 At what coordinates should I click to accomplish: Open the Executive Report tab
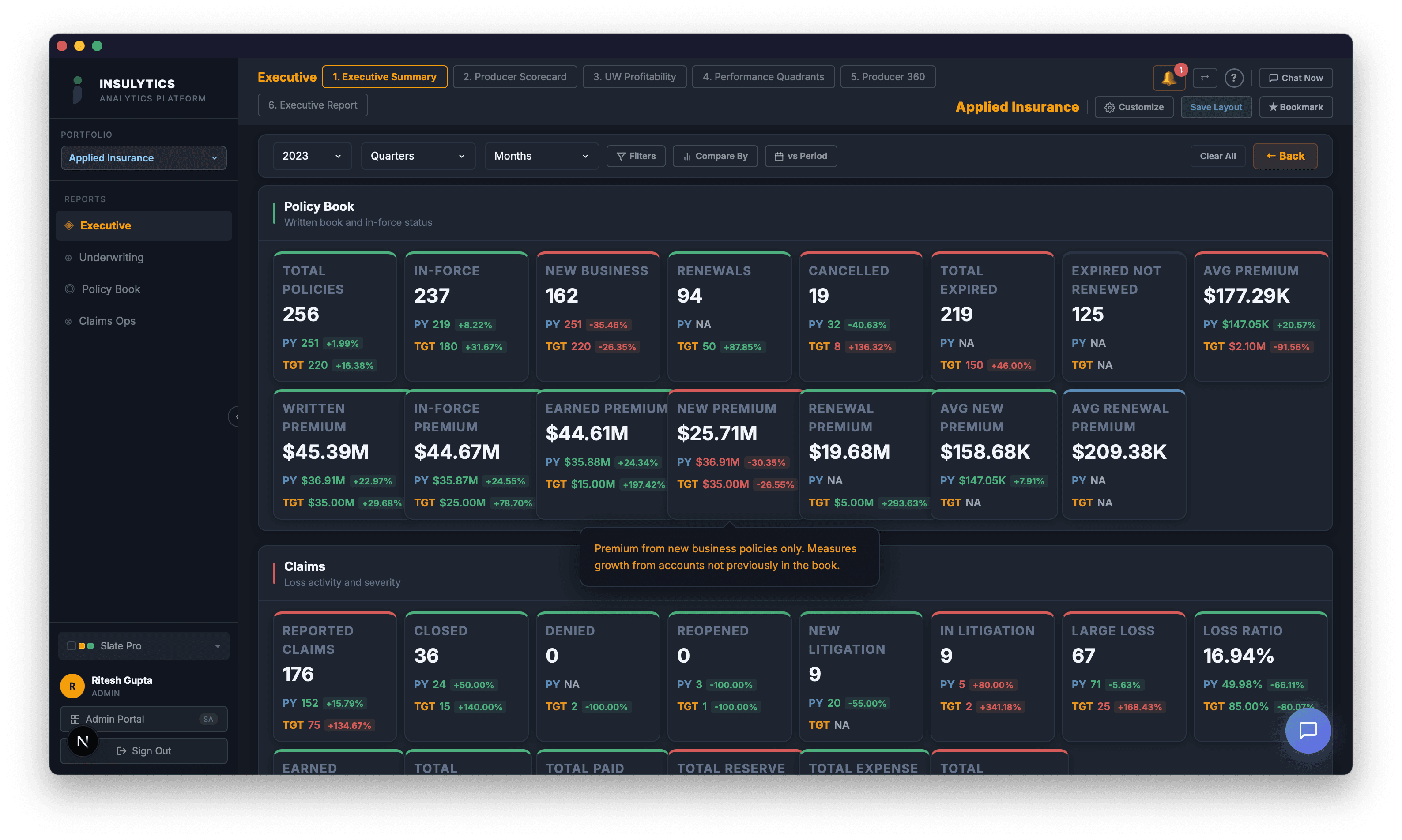pyautogui.click(x=313, y=105)
